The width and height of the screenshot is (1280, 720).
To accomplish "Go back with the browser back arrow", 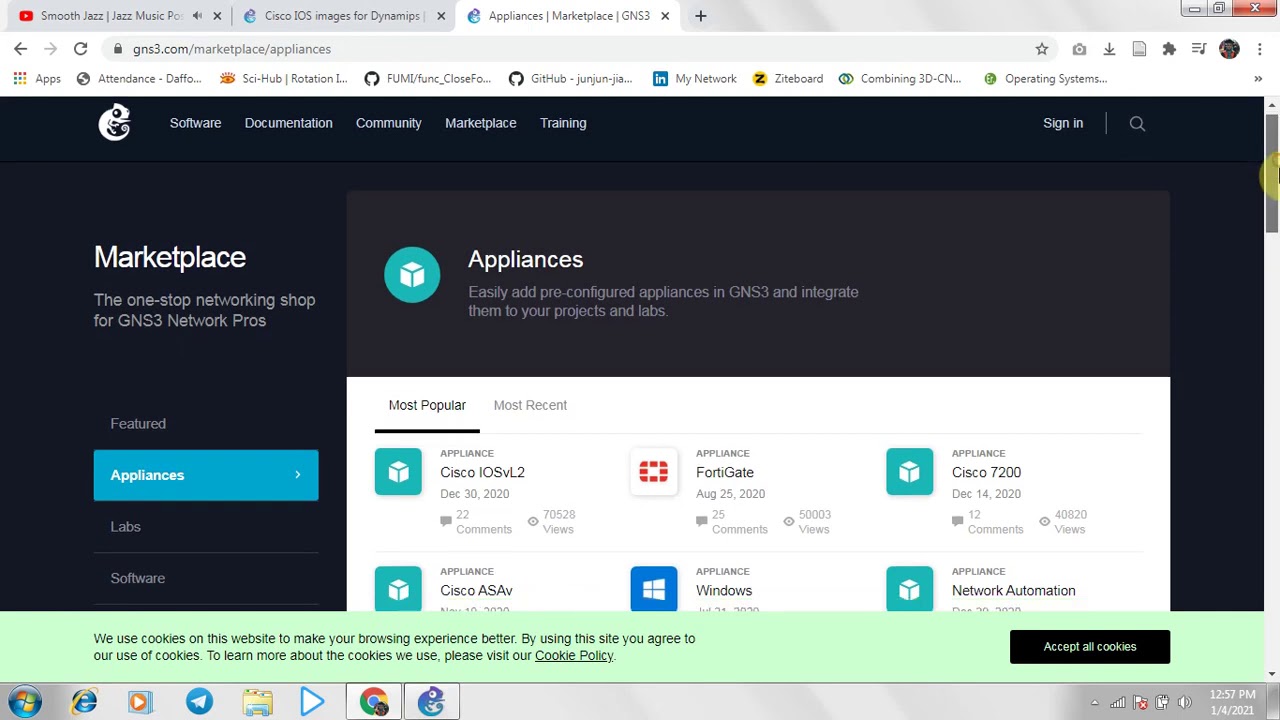I will [x=20, y=49].
